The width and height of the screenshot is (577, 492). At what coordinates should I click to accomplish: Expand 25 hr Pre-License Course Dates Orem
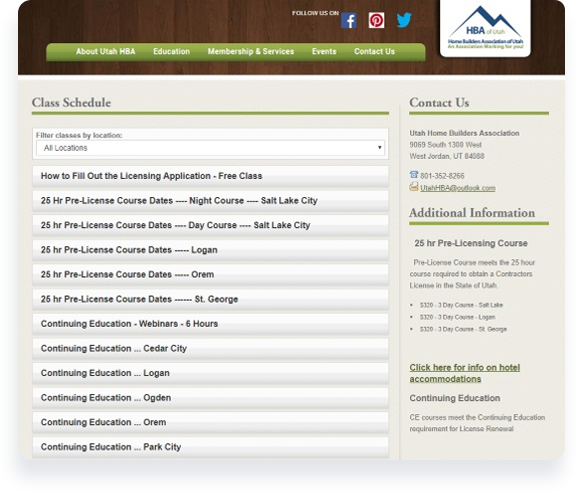pyautogui.click(x=210, y=275)
